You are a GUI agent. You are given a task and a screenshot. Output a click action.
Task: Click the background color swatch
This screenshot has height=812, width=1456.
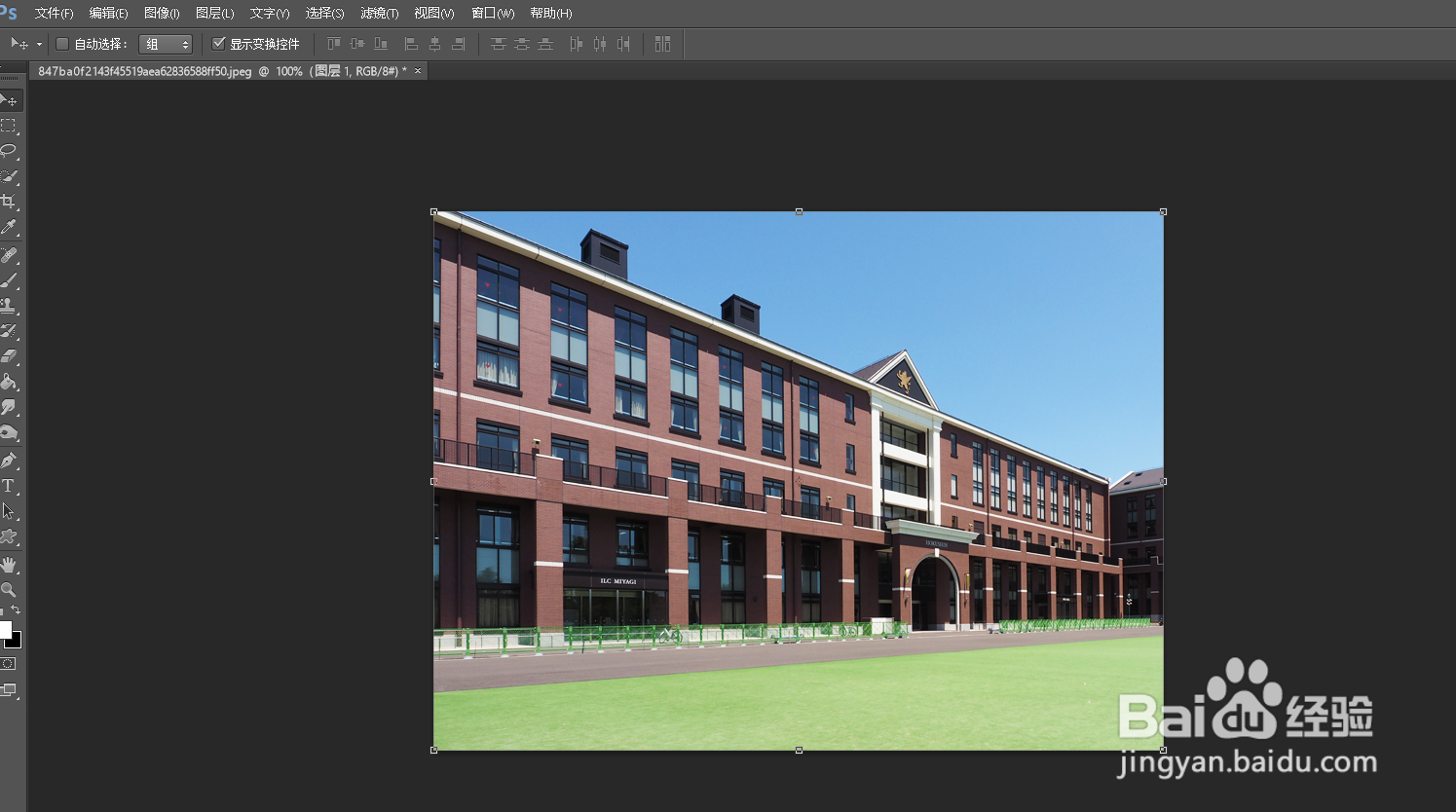(x=15, y=642)
